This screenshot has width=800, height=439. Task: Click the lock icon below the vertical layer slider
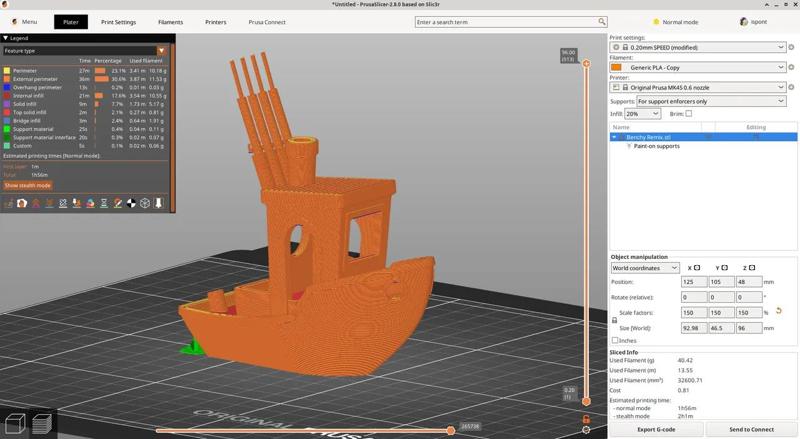586,419
